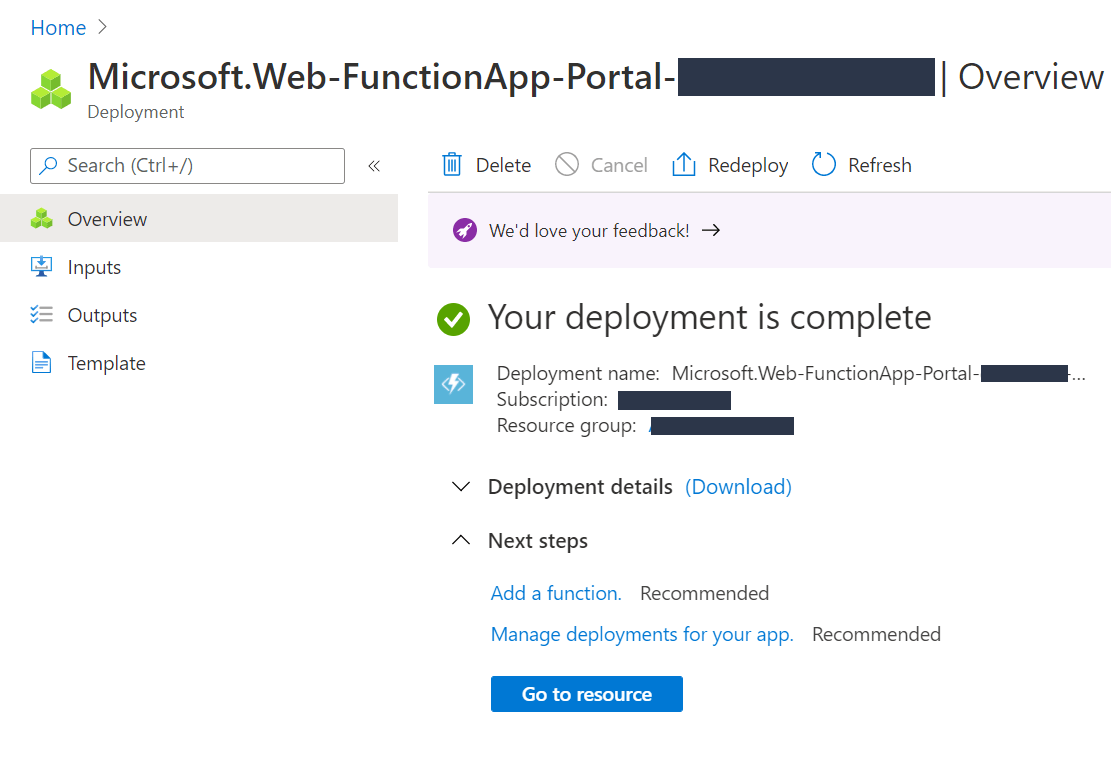Expand the Deployment details section chevron

coord(461,487)
